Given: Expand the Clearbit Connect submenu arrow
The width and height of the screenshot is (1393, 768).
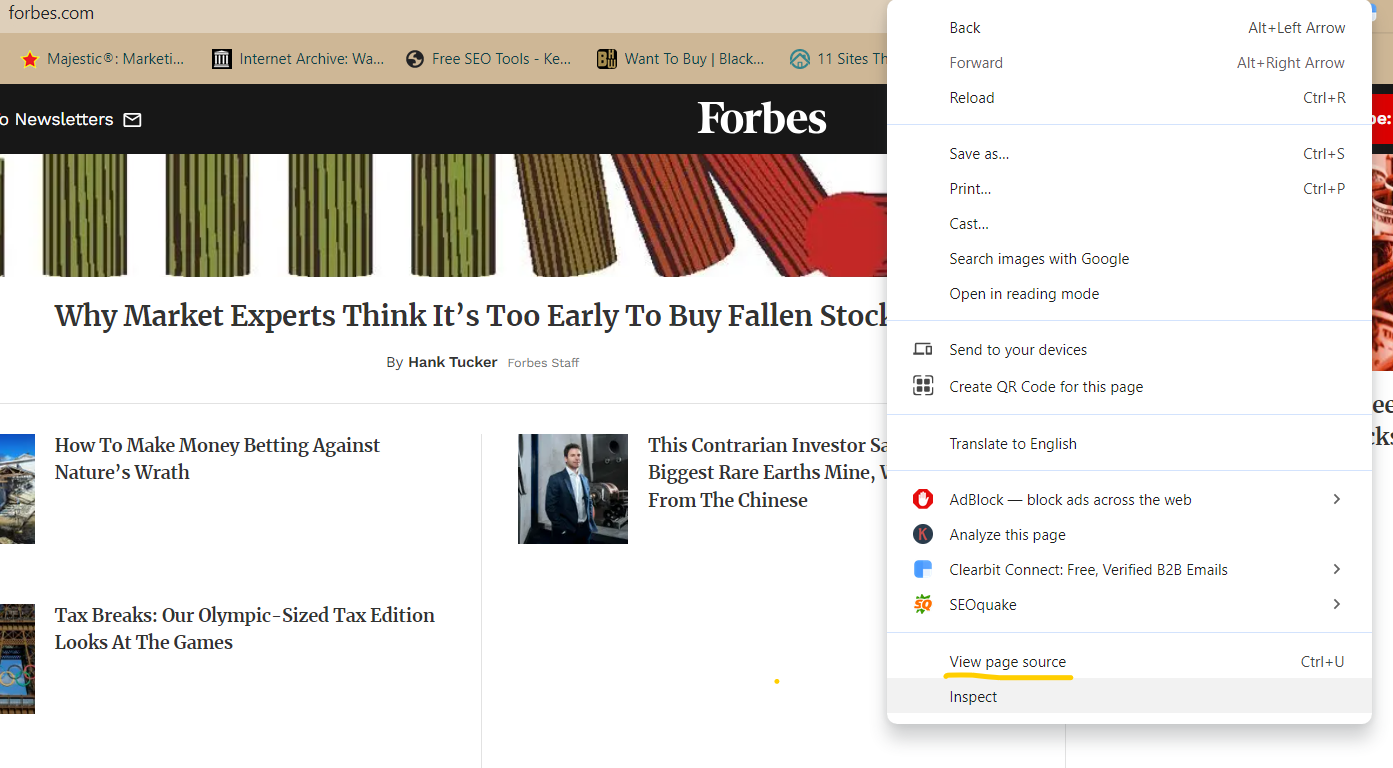Looking at the screenshot, I should pos(1336,569).
